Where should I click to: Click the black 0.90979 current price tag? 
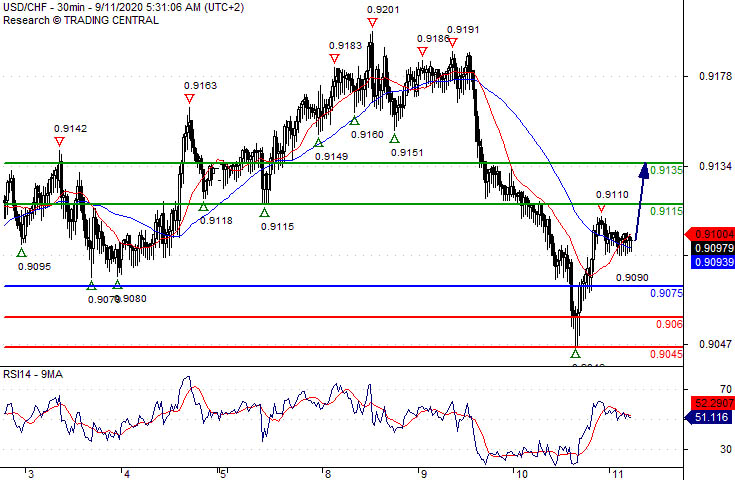pyautogui.click(x=713, y=248)
